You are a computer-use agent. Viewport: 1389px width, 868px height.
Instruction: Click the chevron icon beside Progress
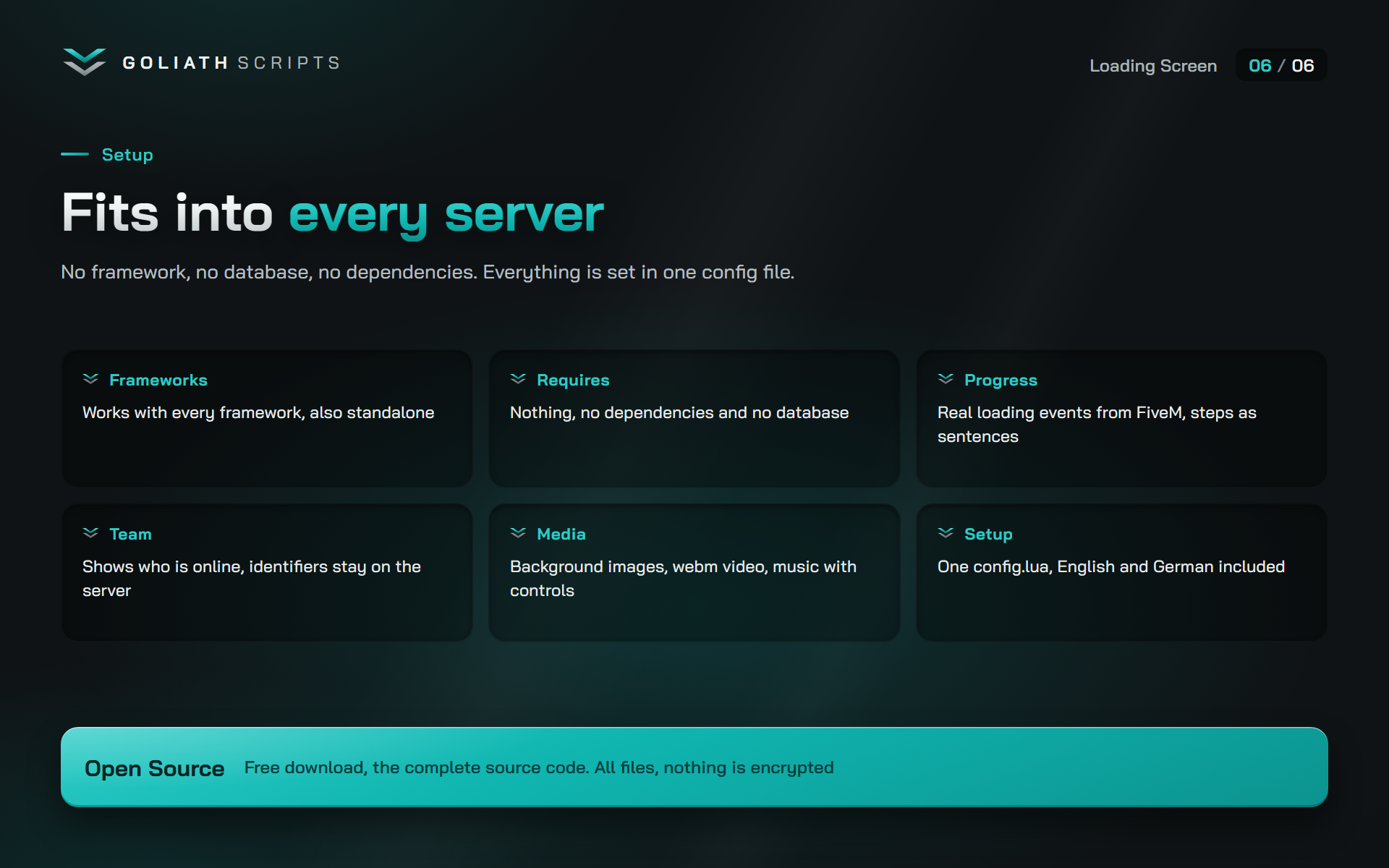tap(946, 379)
